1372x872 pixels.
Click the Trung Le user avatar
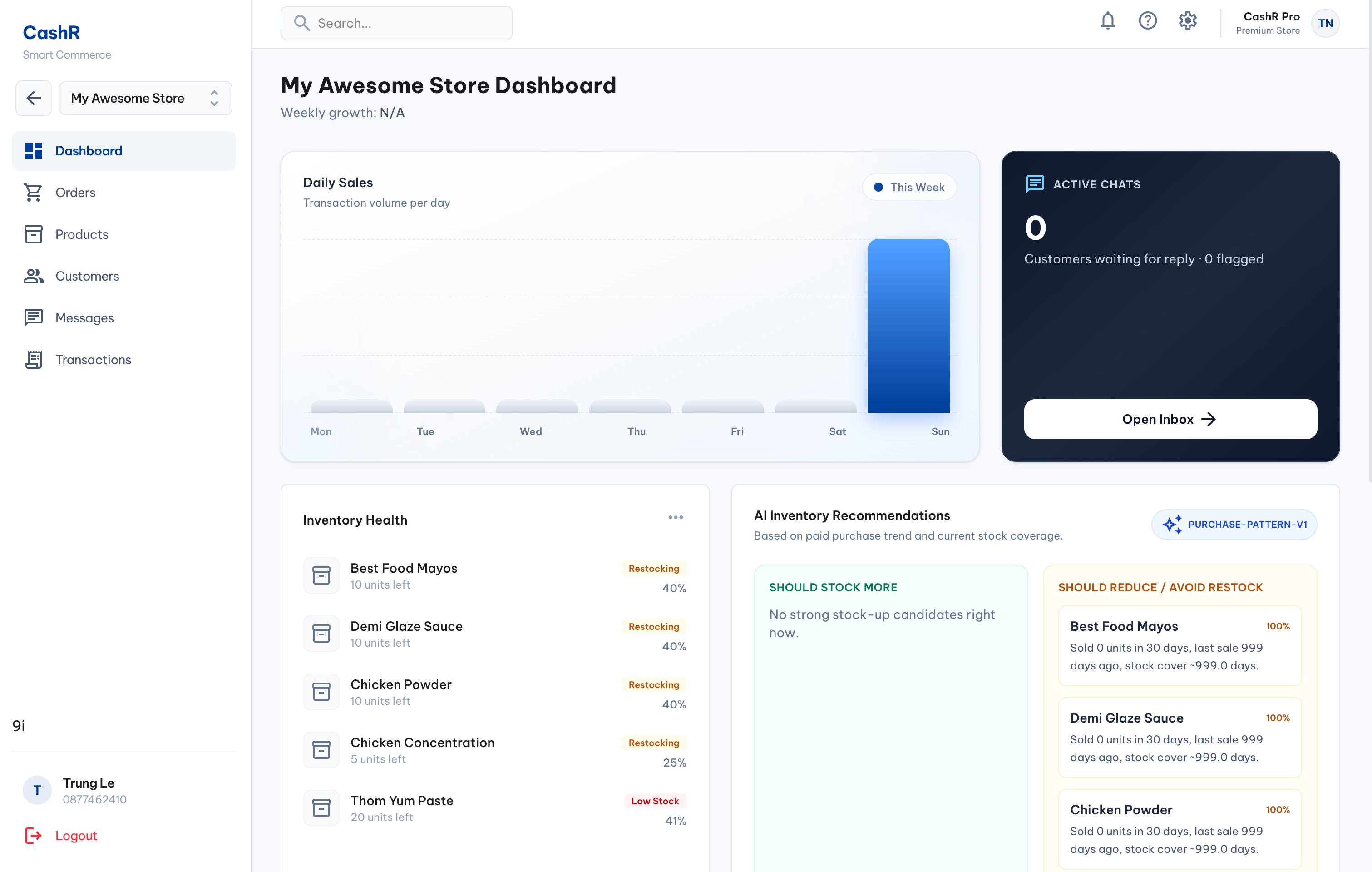[x=37, y=790]
